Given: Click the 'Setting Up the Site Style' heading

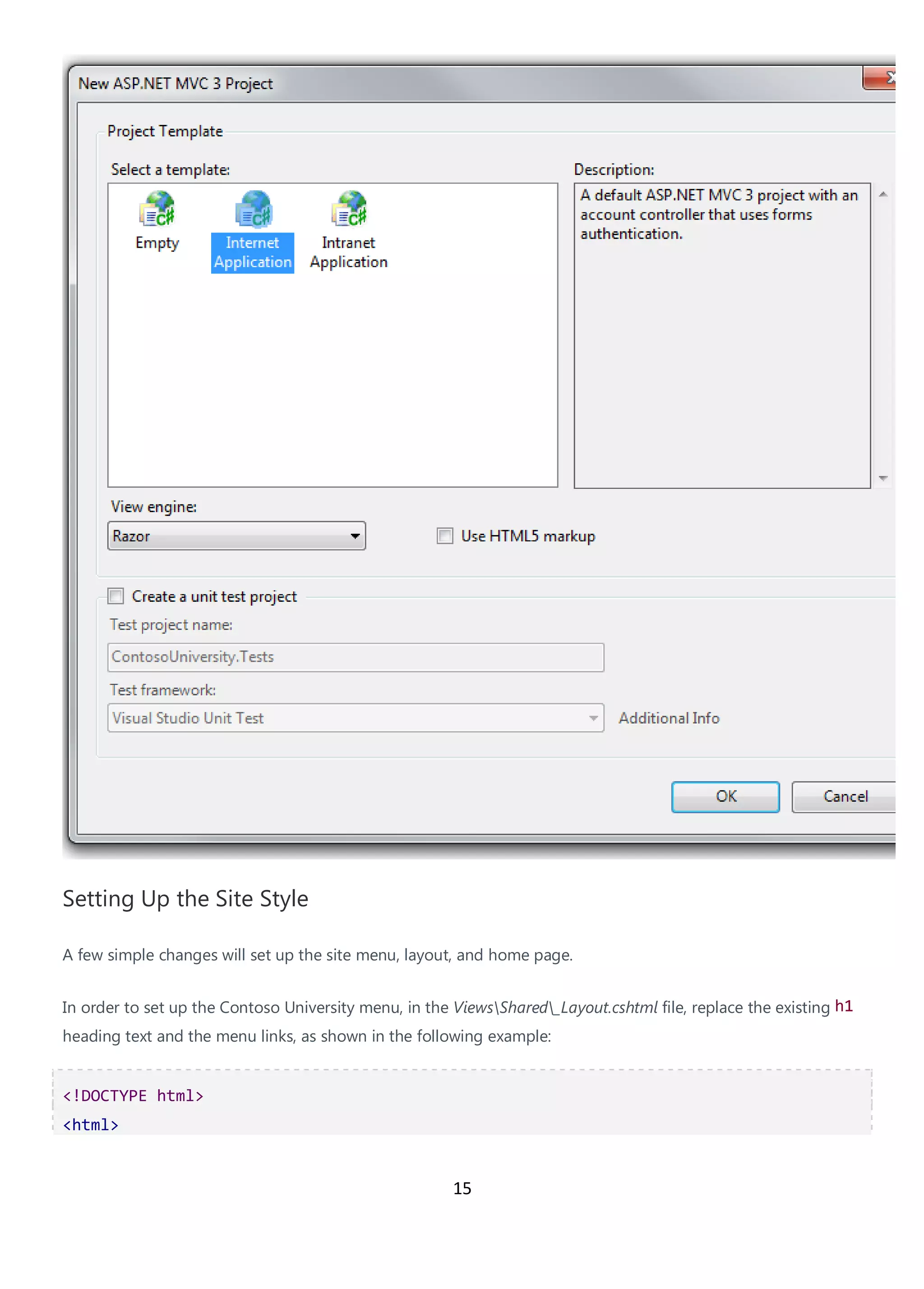Looking at the screenshot, I should click(185, 899).
